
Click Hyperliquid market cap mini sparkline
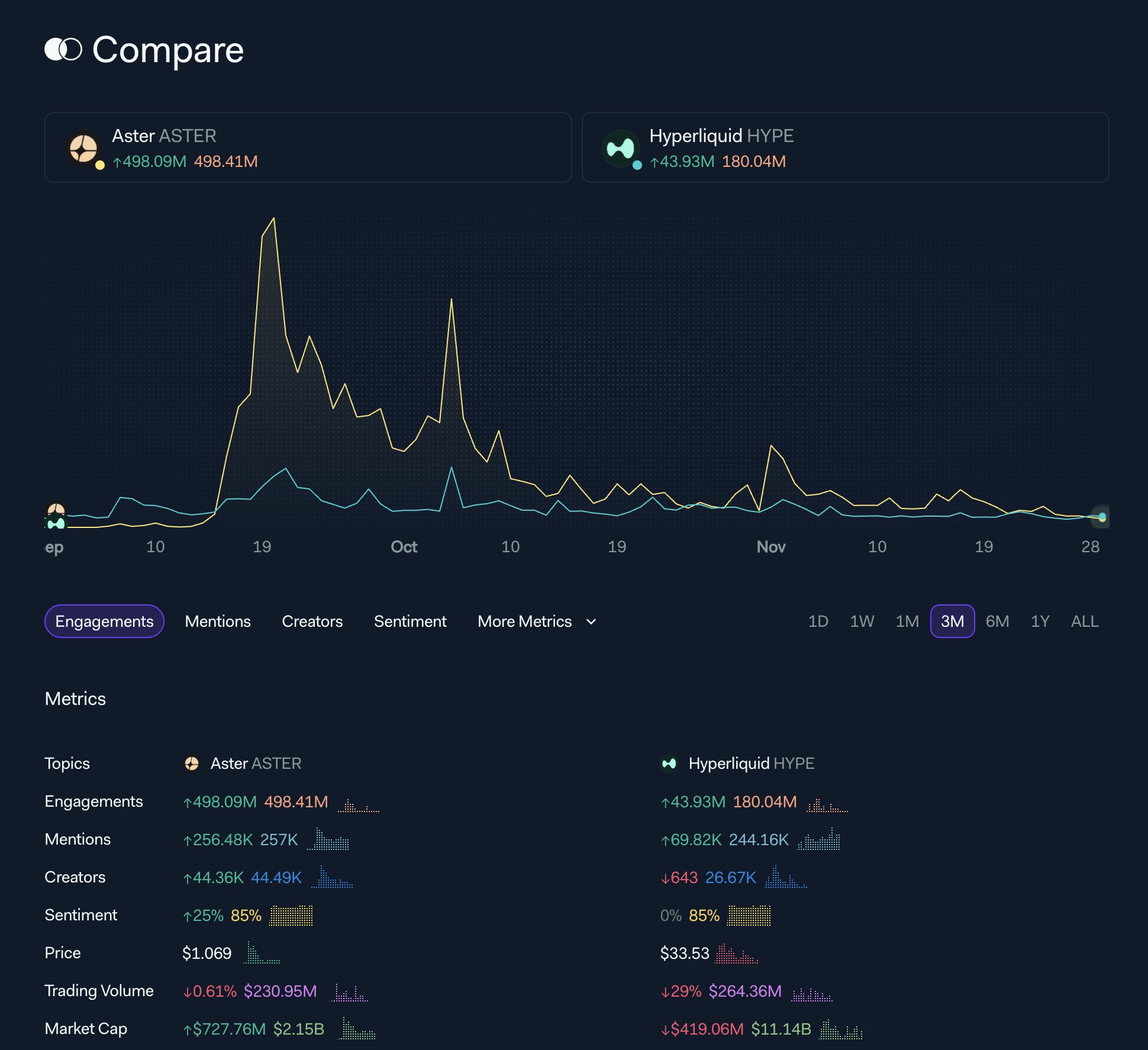[x=841, y=1030]
